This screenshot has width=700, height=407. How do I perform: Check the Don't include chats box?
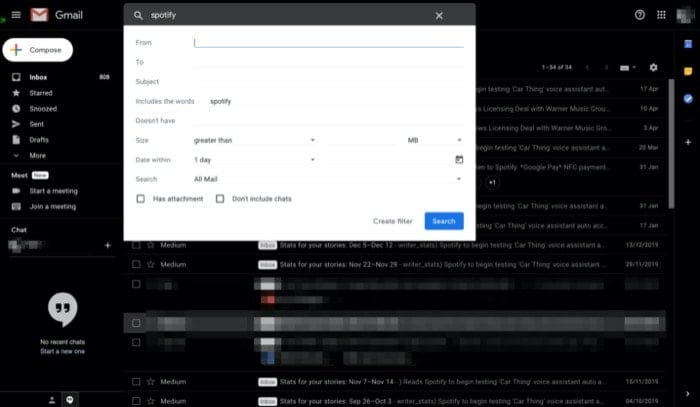(220, 199)
